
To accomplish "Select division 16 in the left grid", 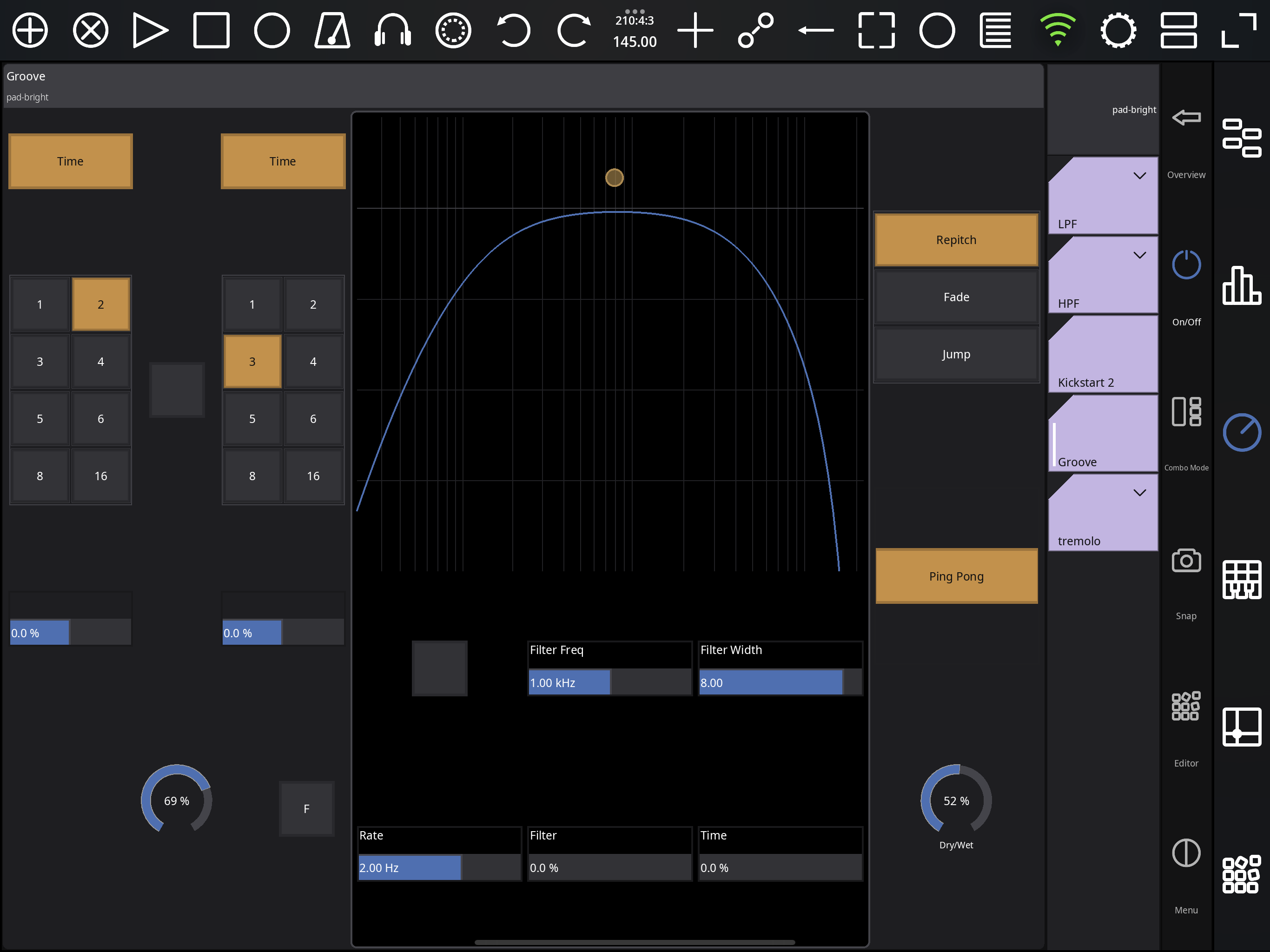I will tap(100, 476).
